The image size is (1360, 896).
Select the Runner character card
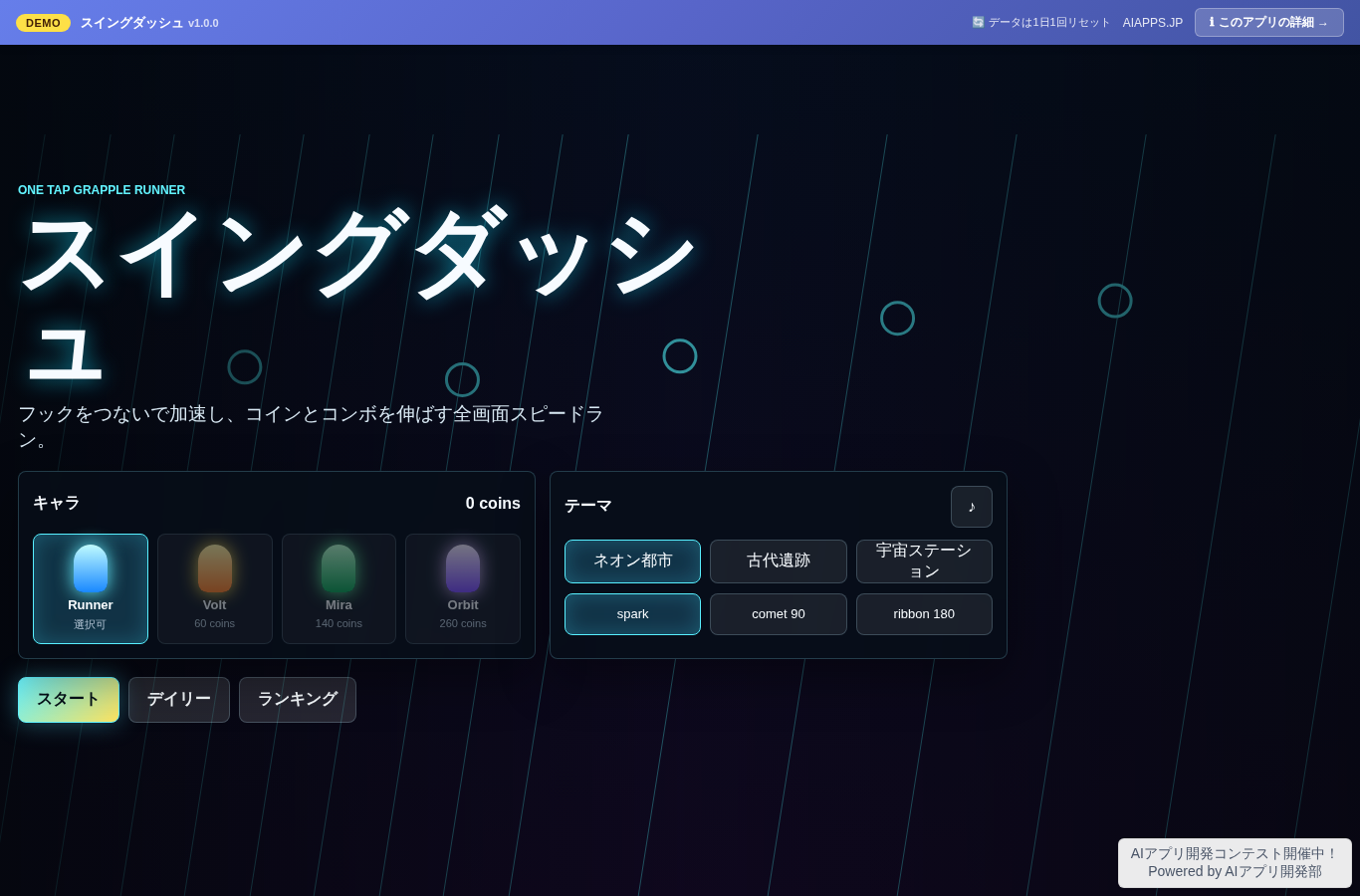91,589
